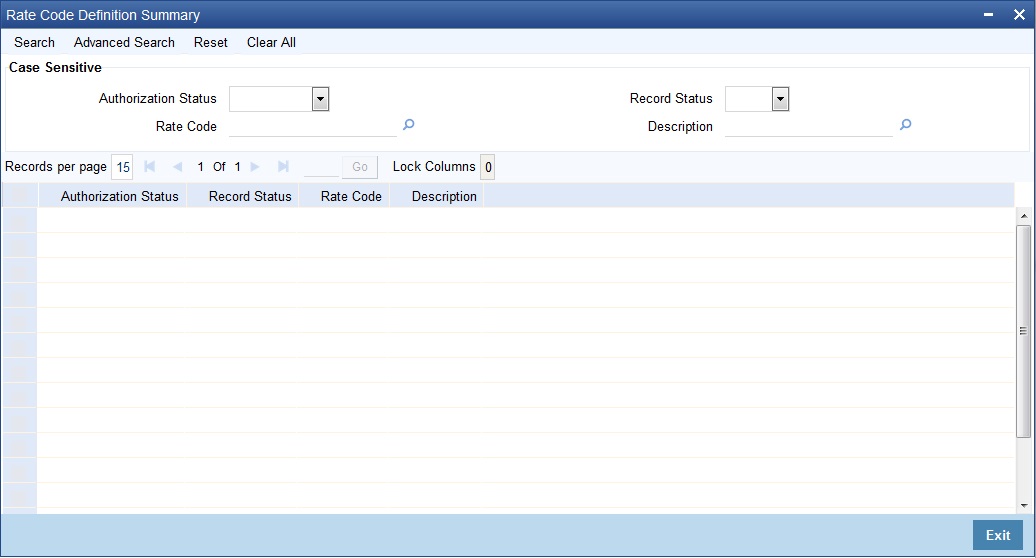Click Reset in the menu bar
The width and height of the screenshot is (1036, 558).
211,42
